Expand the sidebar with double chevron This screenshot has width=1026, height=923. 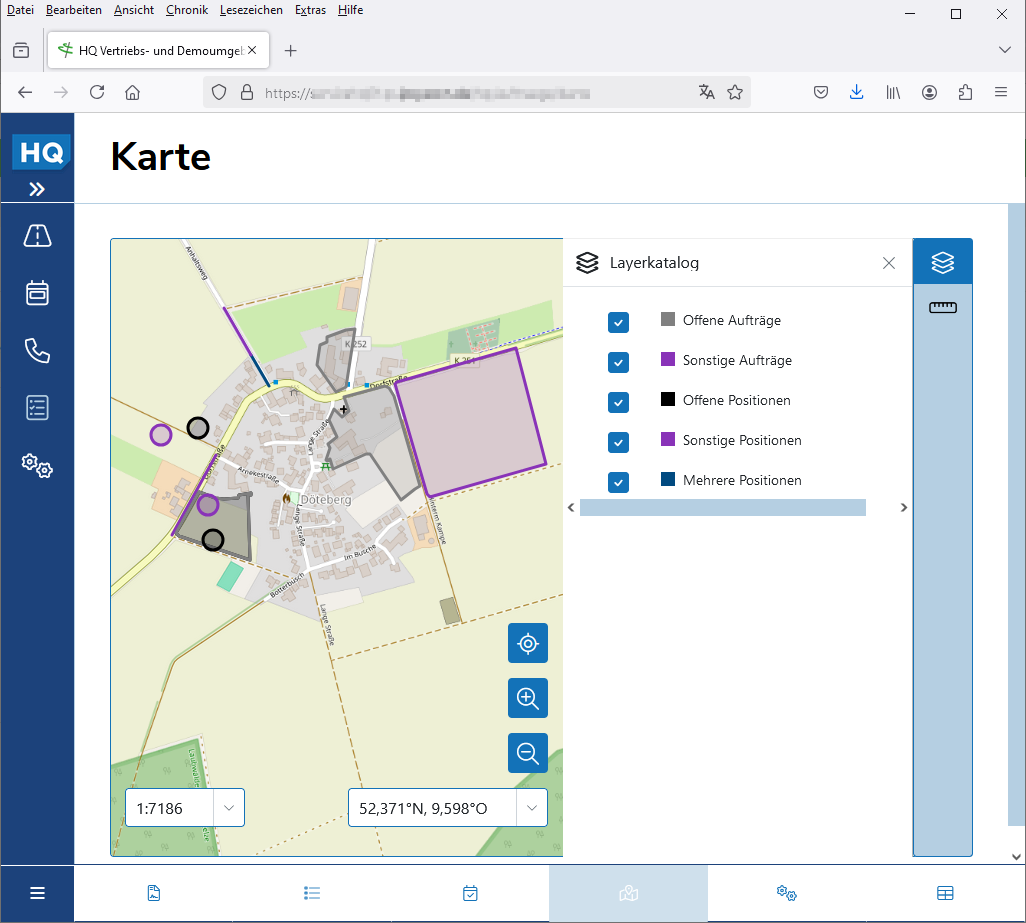click(37, 189)
